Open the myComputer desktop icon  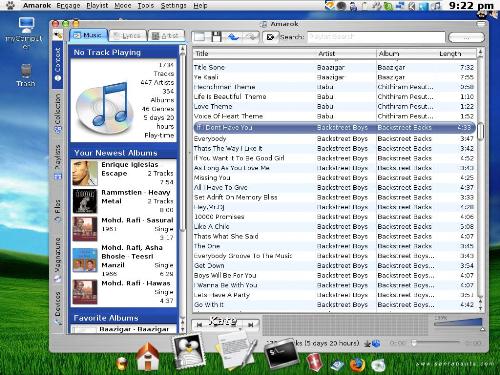click(25, 33)
